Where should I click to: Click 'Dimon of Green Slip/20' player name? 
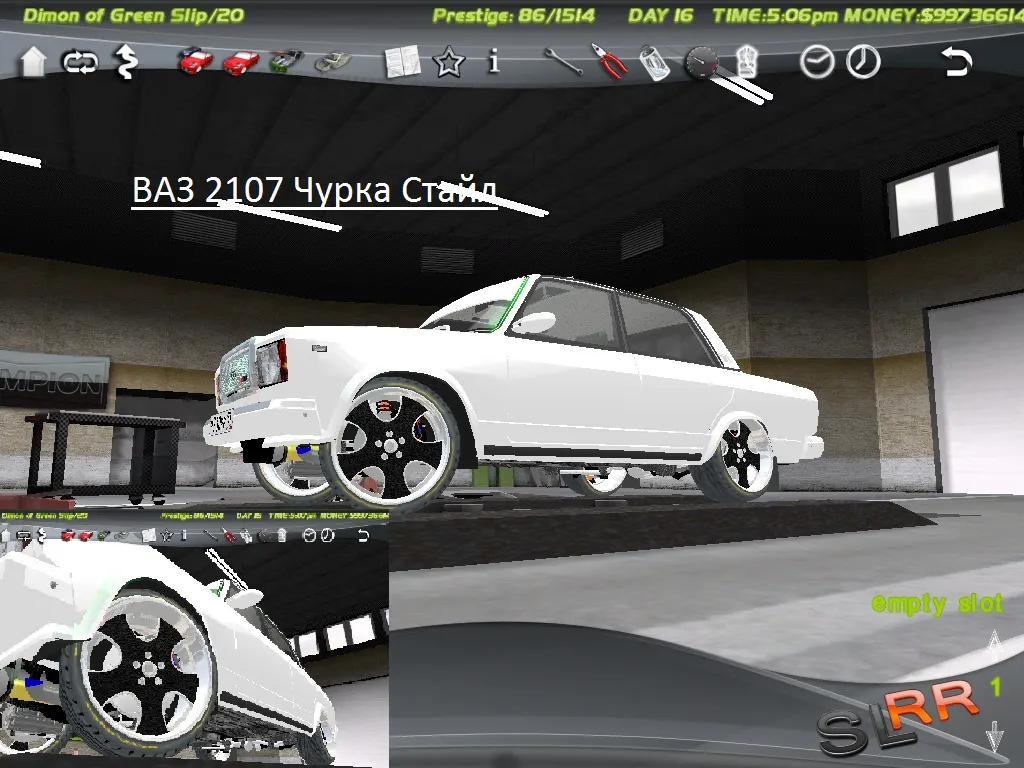(133, 15)
